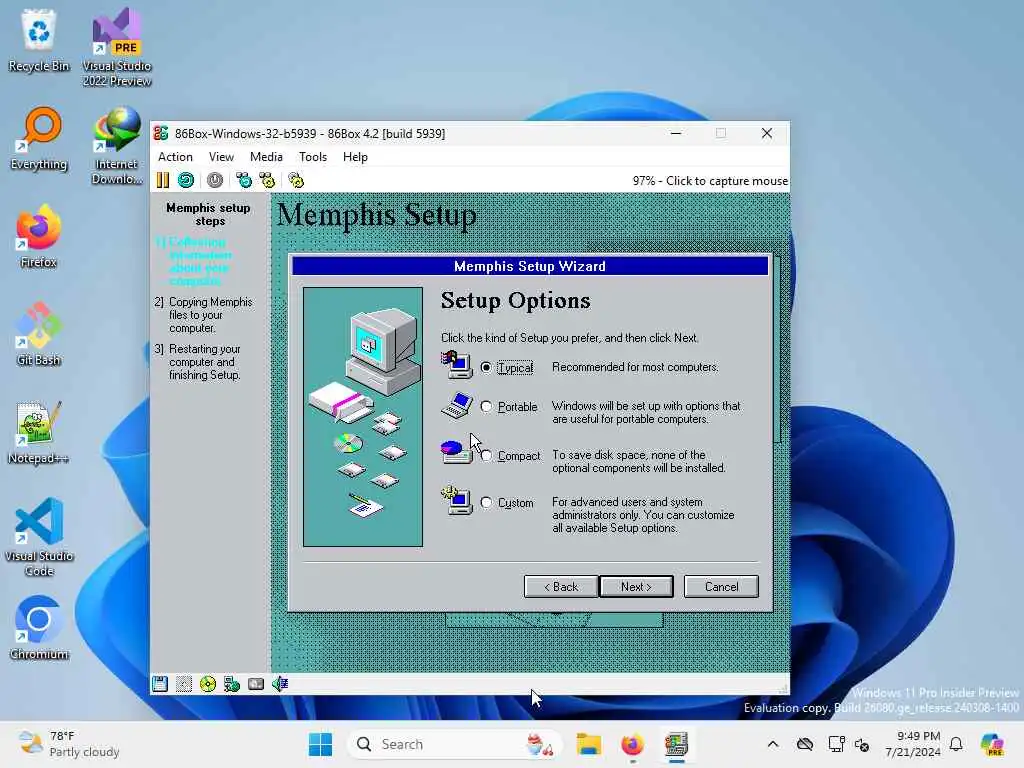Click the 'Memphis Setup Wizard' title bar
1024x768 pixels.
(530, 266)
